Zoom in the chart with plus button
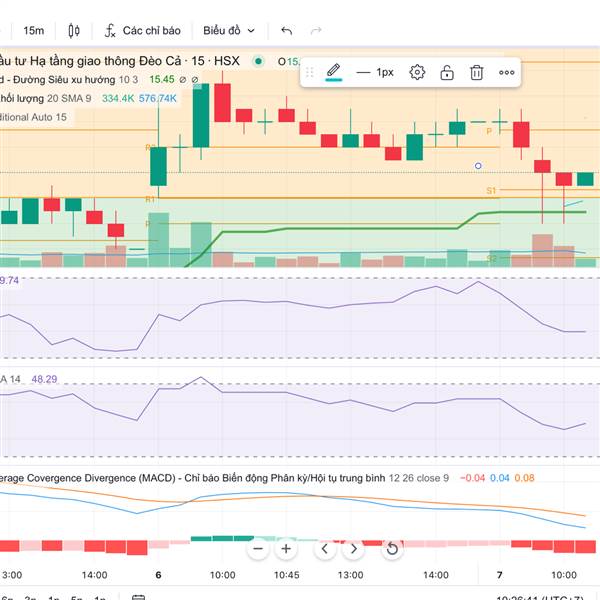The image size is (600, 600). [286, 549]
